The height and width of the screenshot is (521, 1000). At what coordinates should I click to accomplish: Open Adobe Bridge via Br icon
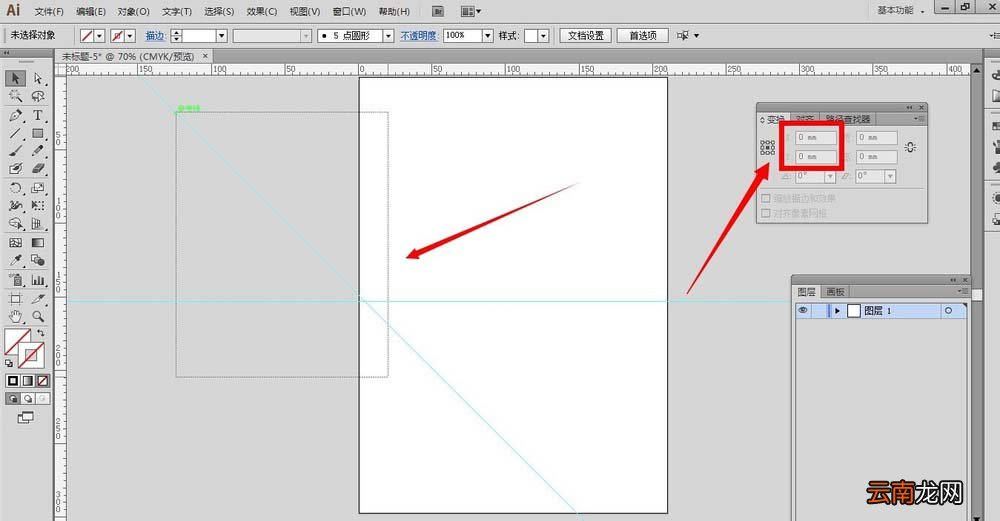coord(438,11)
